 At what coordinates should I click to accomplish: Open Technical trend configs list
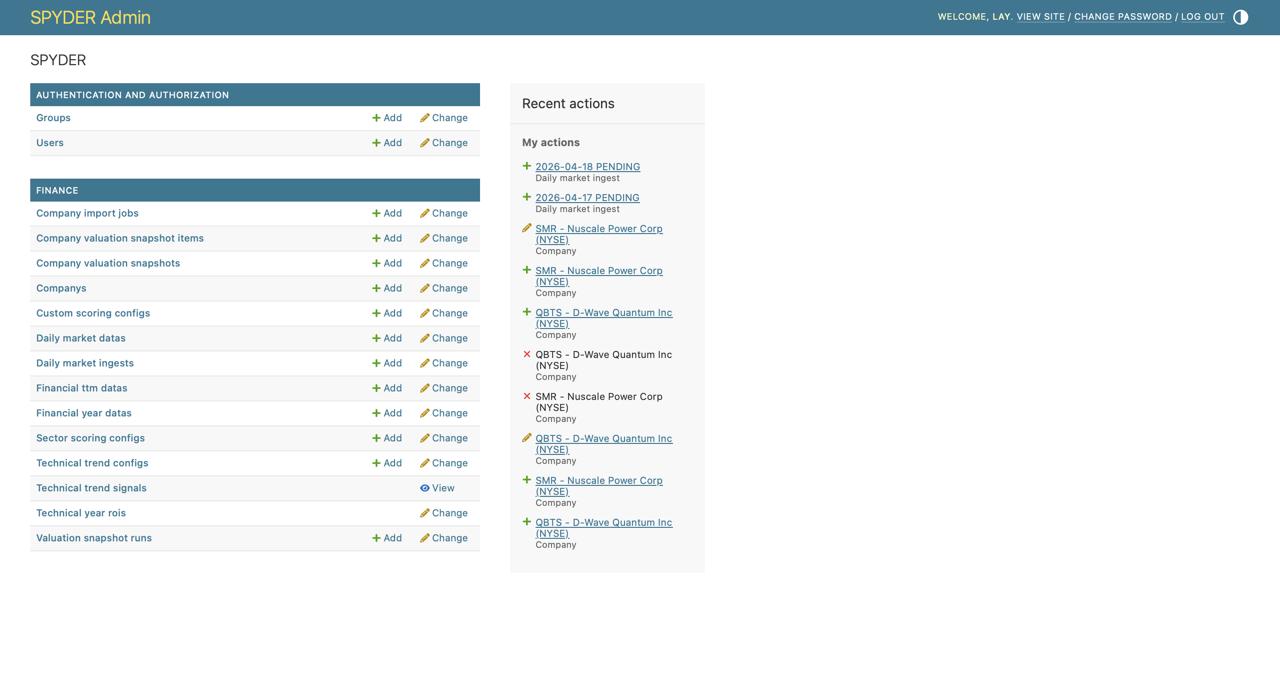point(92,463)
